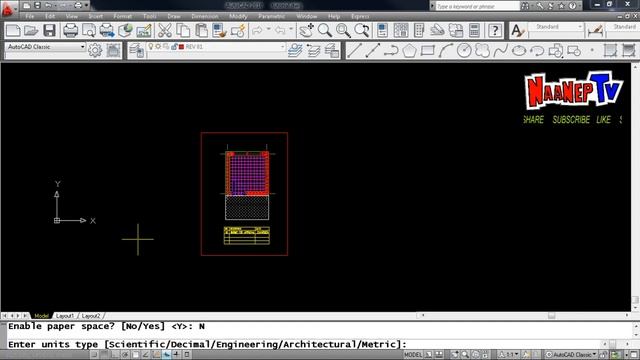
Task: Open Workspace Settings gear icon
Action: coord(95,51)
